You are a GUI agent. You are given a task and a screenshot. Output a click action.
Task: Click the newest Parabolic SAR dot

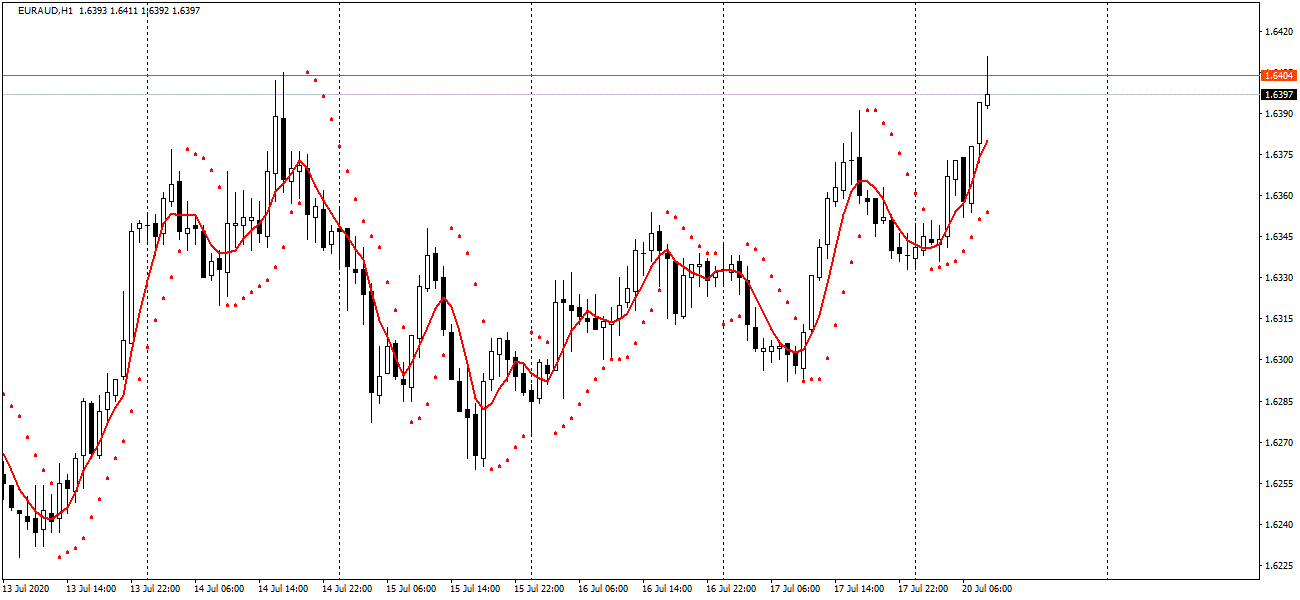988,212
